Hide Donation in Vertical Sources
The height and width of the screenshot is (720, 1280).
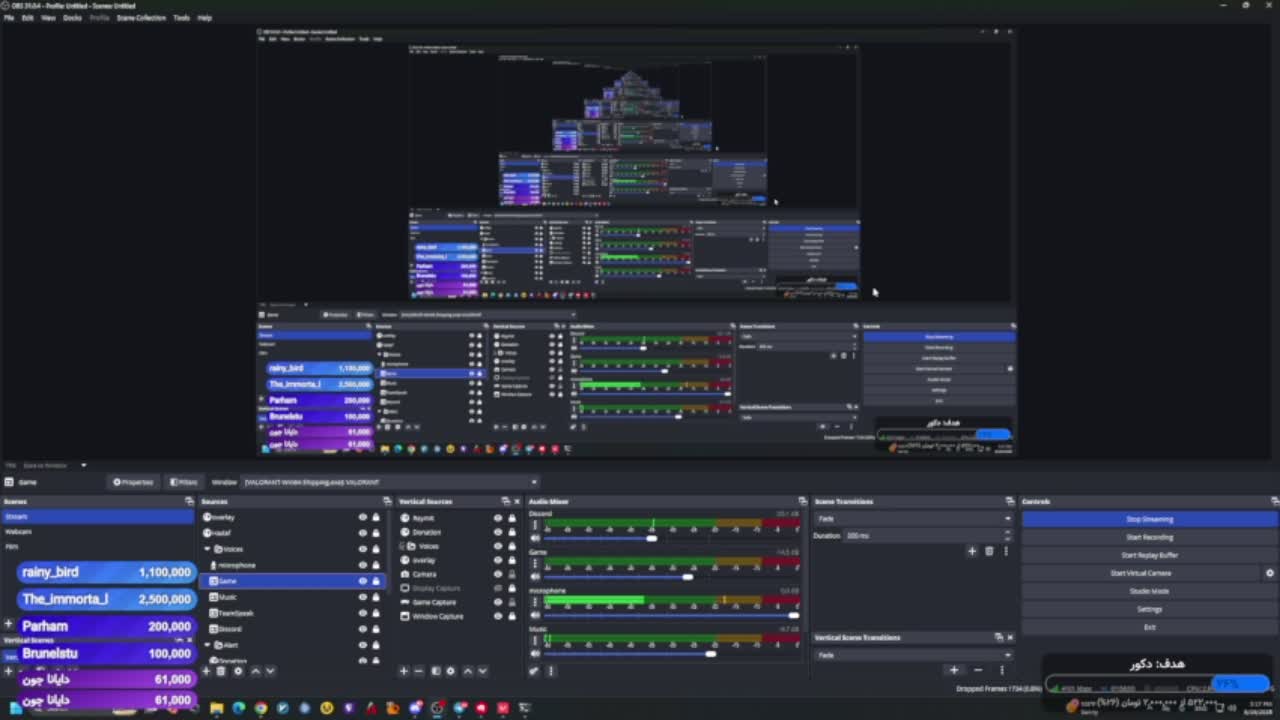tap(498, 532)
